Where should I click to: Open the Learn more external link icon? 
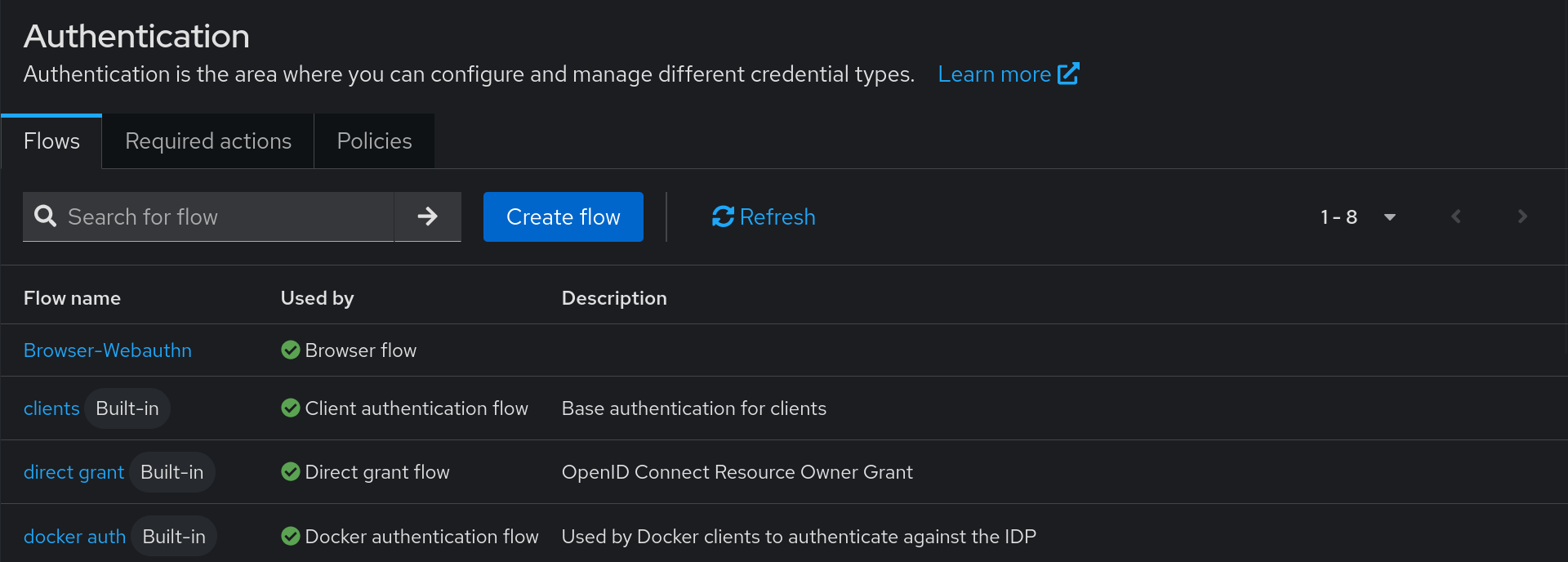[x=1068, y=74]
